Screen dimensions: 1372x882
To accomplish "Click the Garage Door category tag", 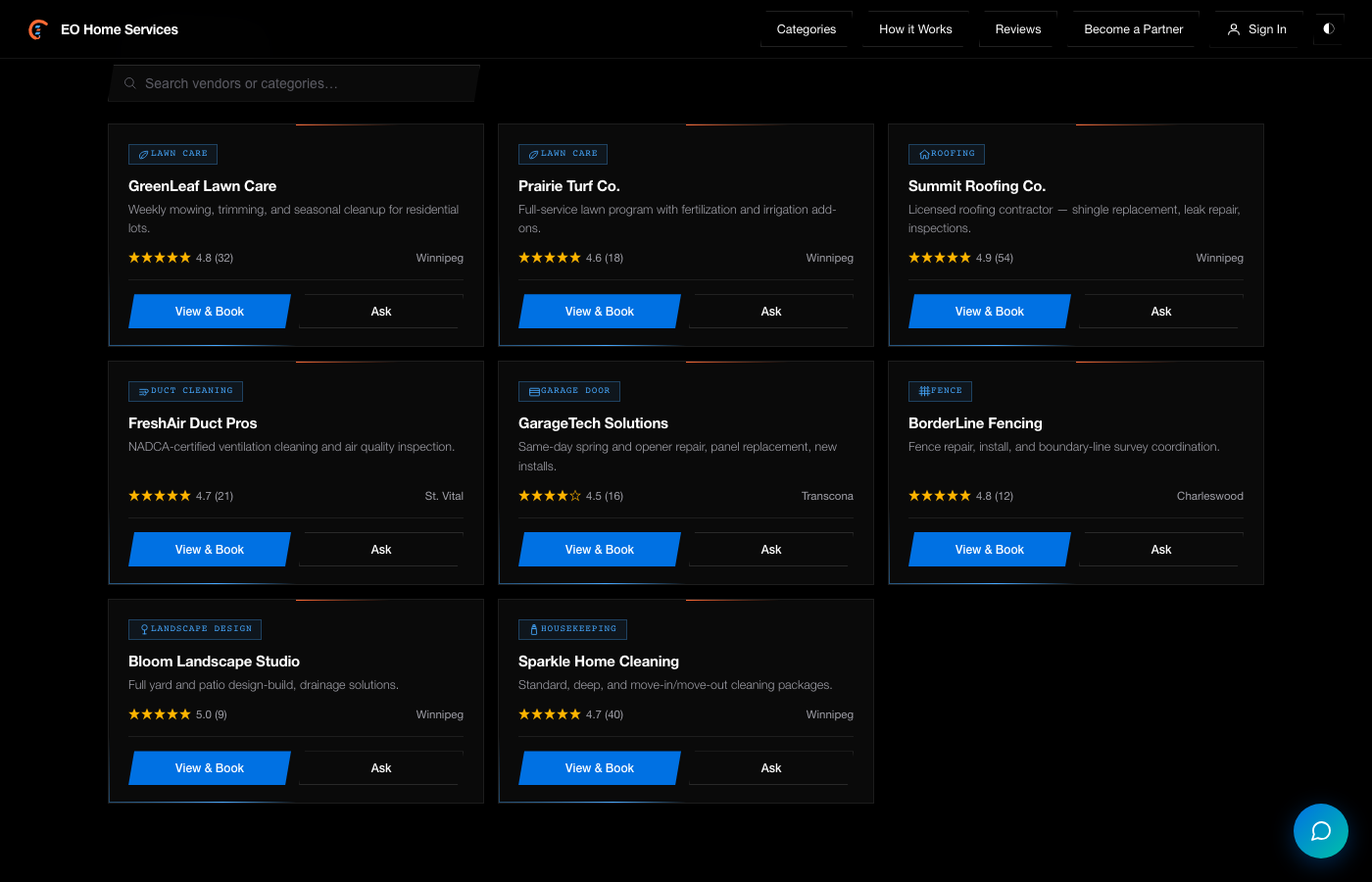I will (569, 391).
